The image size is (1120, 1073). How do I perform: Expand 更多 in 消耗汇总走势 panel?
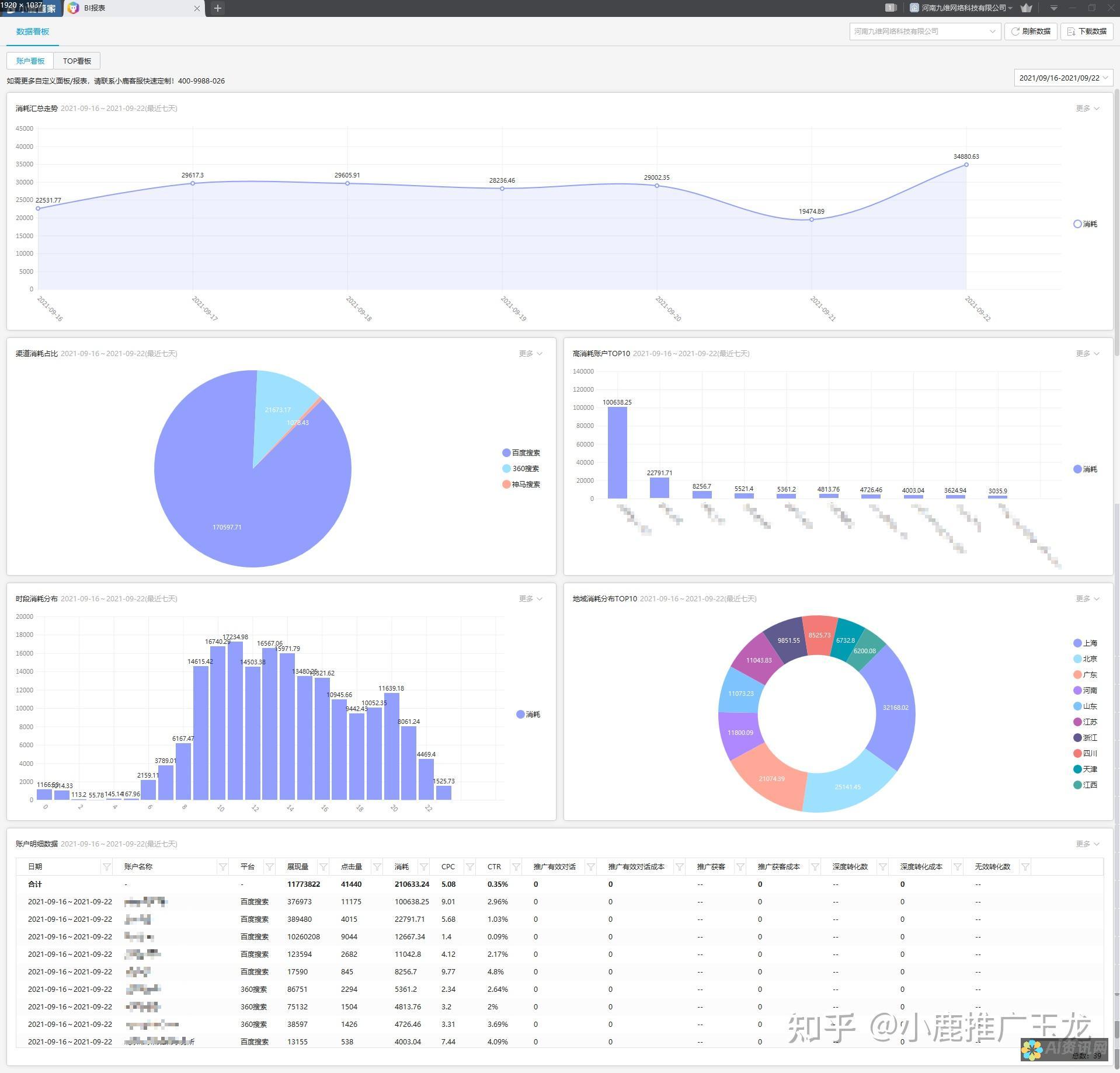pos(1088,109)
